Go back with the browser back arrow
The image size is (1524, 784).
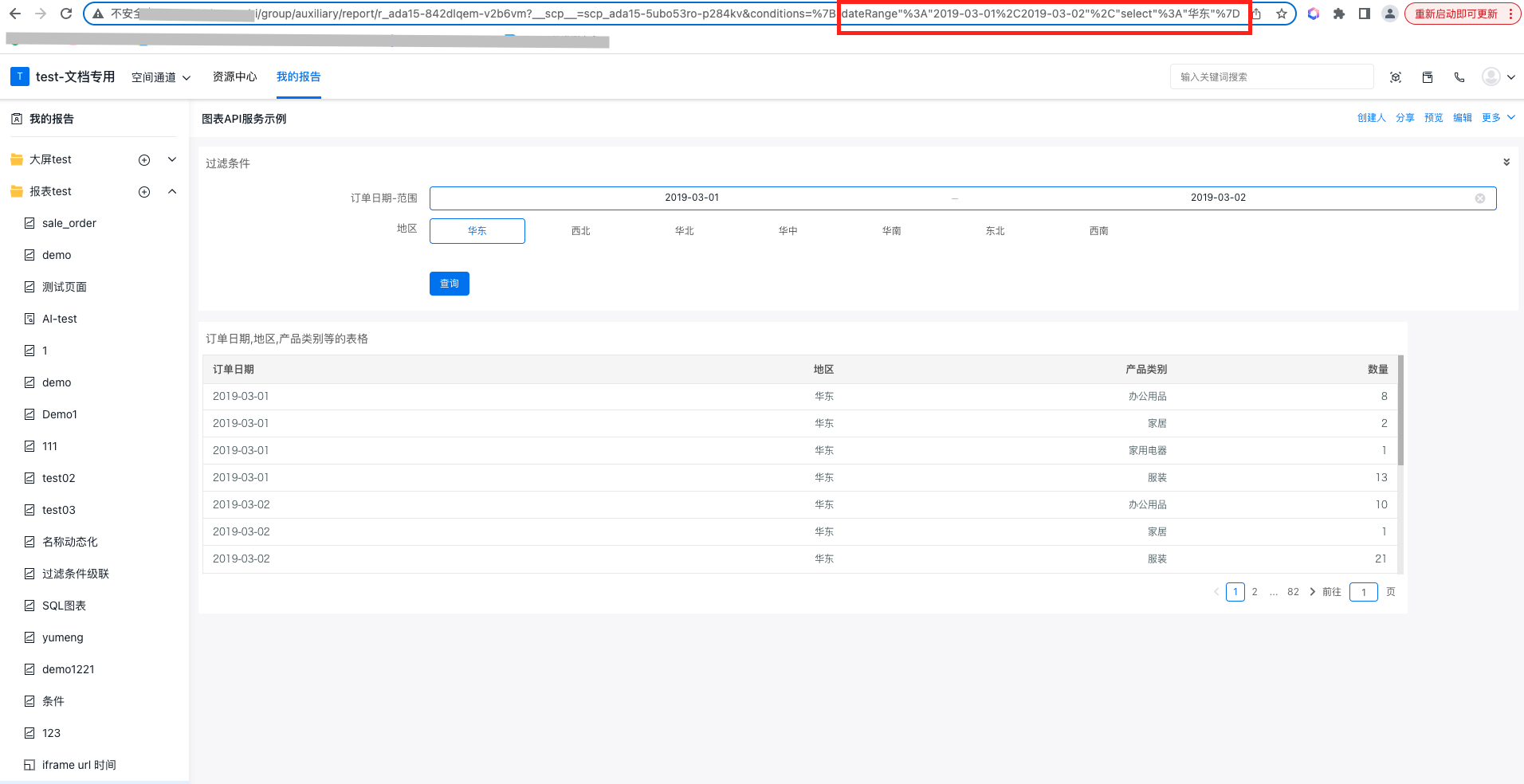[x=15, y=14]
